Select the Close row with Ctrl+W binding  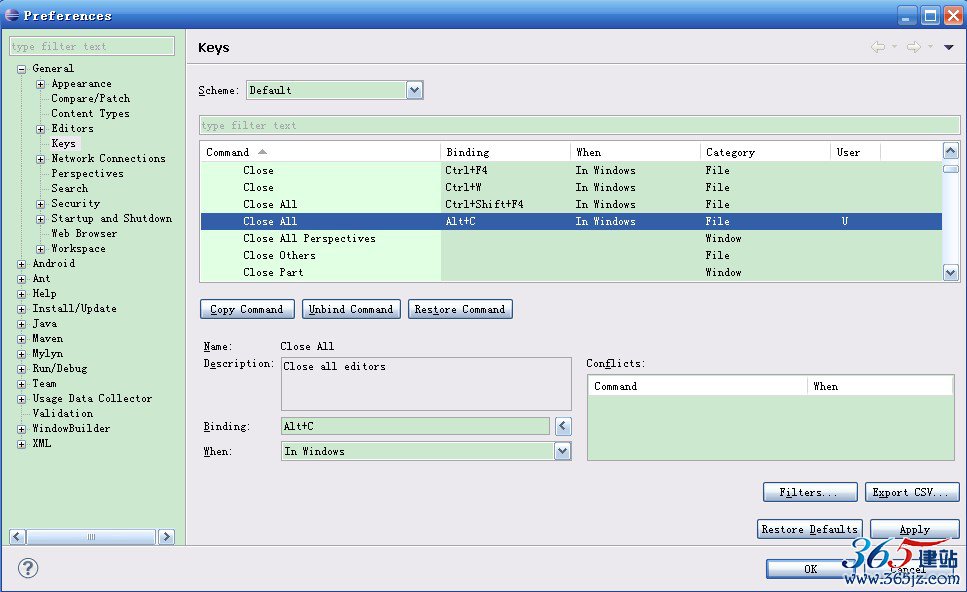[x=571, y=187]
